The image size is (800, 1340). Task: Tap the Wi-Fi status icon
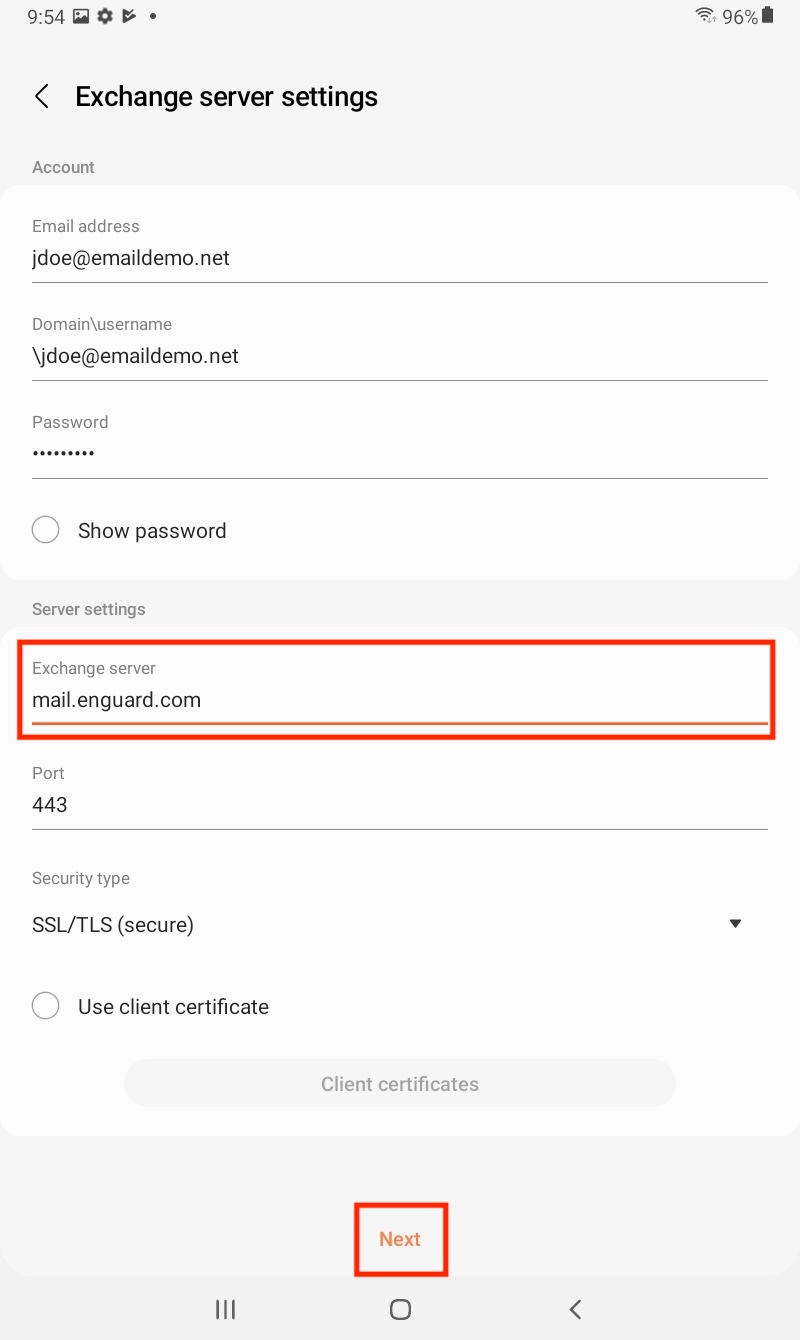[x=706, y=16]
